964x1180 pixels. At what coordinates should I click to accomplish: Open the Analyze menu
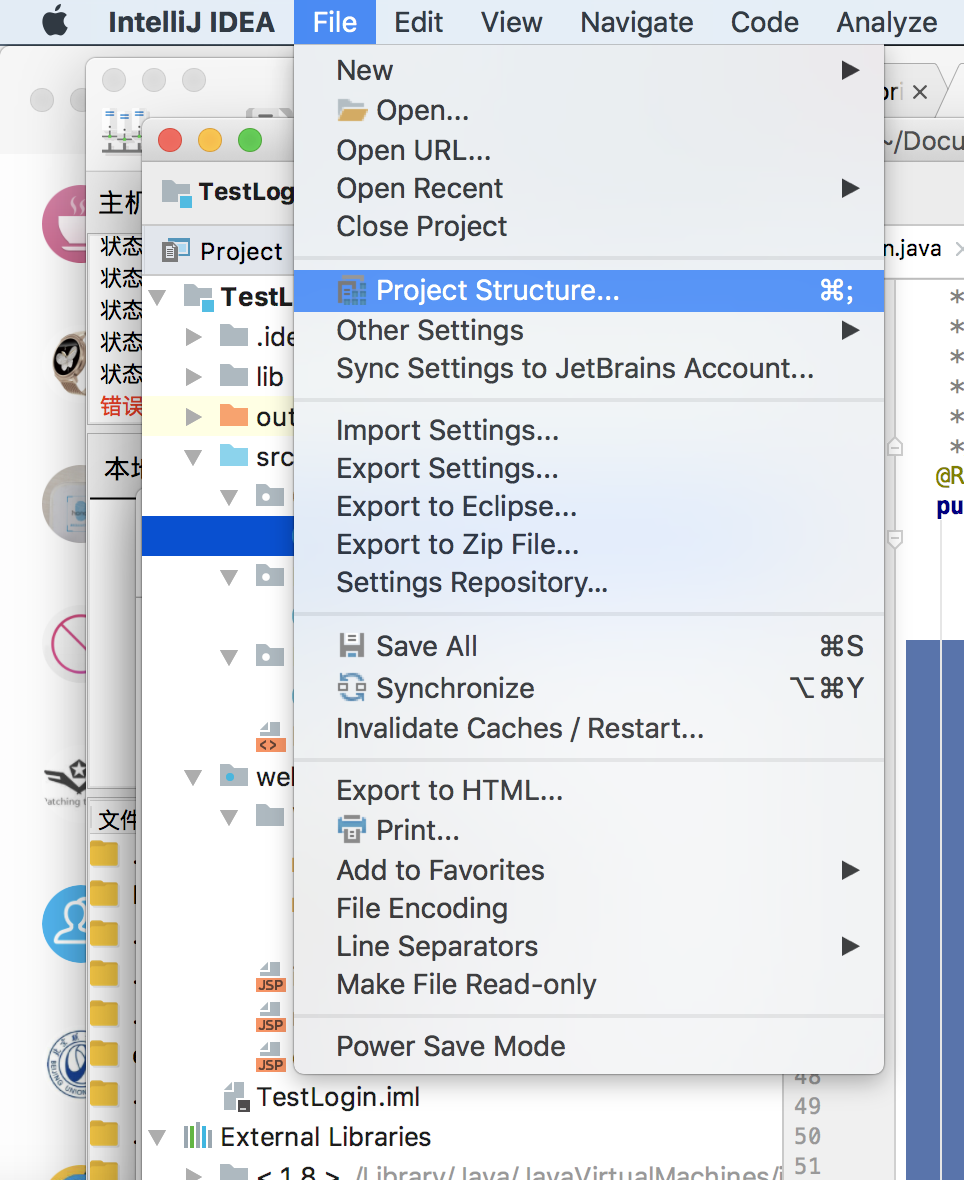pos(886,23)
